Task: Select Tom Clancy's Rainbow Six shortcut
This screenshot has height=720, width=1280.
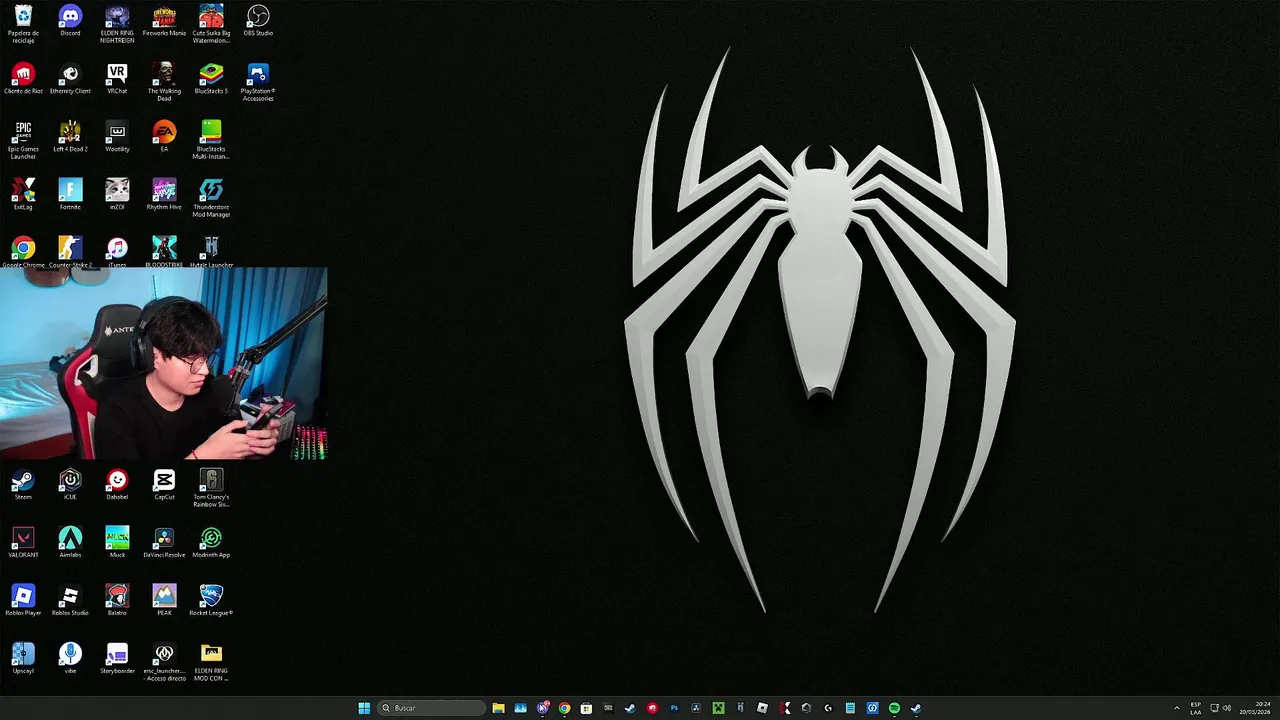Action: pyautogui.click(x=211, y=487)
